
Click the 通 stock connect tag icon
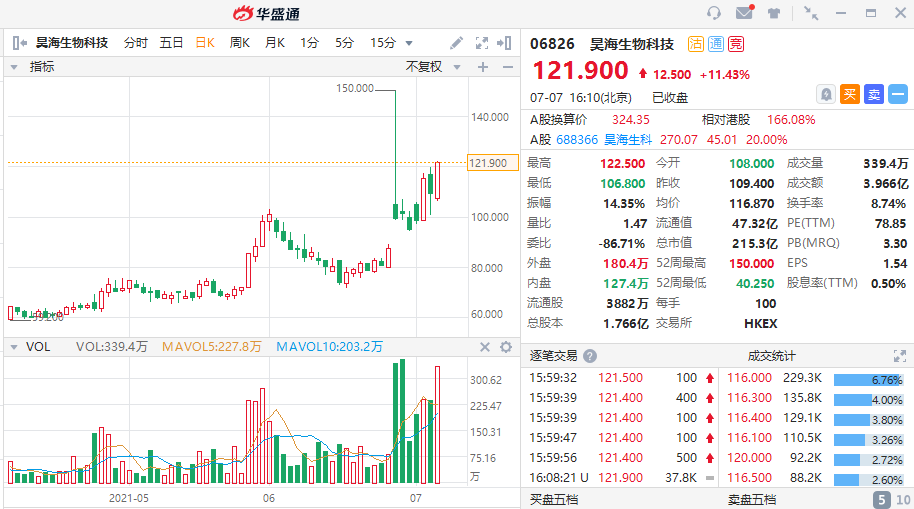(716, 44)
